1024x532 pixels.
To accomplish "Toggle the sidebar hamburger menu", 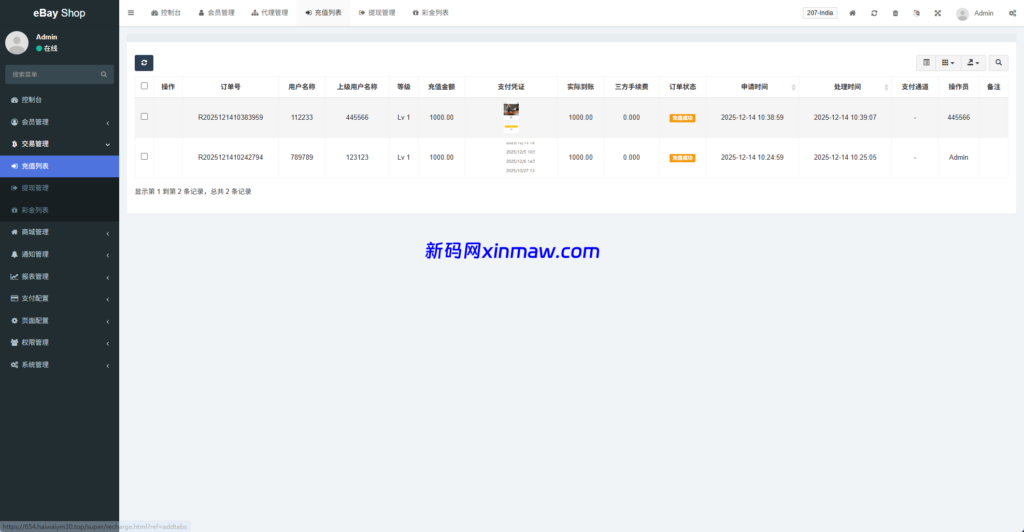I will (131, 13).
